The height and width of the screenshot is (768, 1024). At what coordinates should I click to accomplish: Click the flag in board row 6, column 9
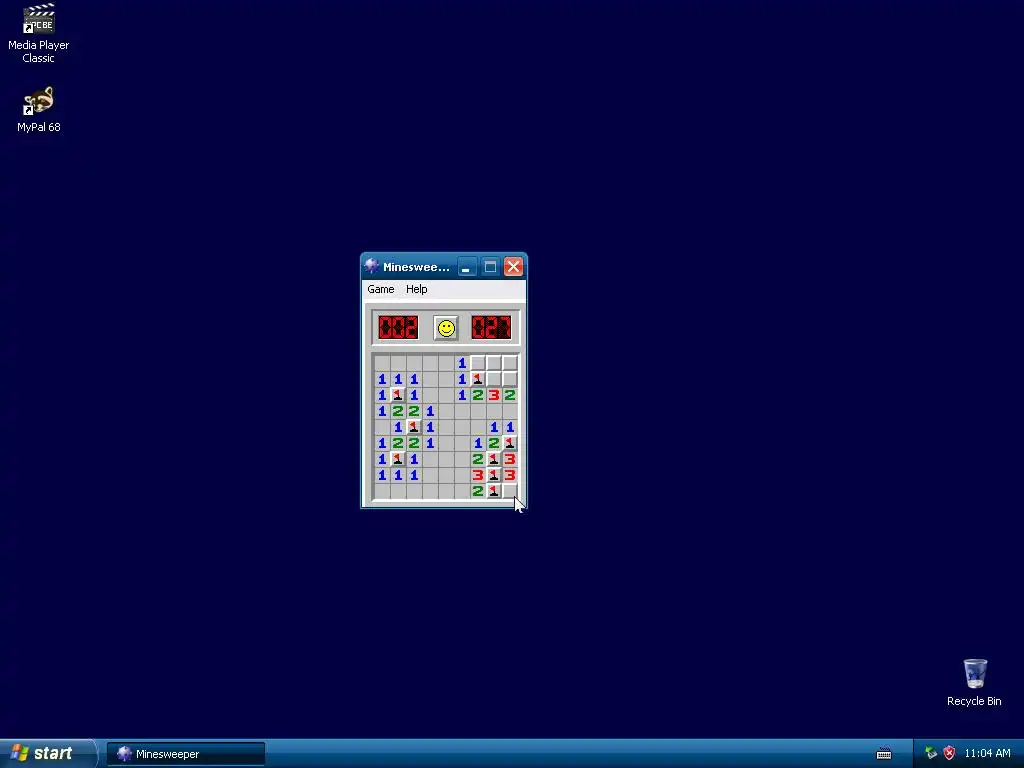coord(510,443)
